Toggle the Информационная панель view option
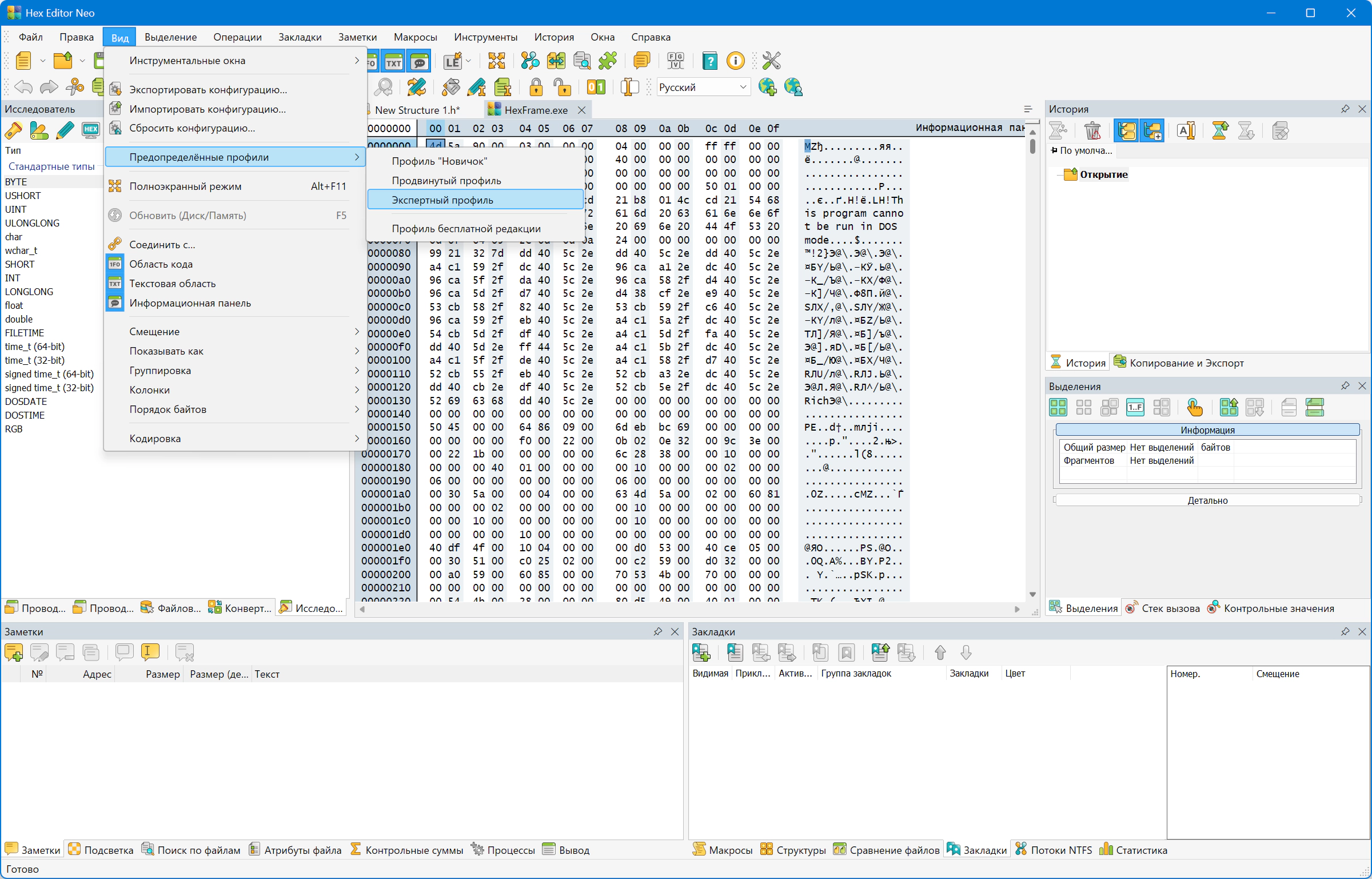The width and height of the screenshot is (1372, 879). click(190, 303)
